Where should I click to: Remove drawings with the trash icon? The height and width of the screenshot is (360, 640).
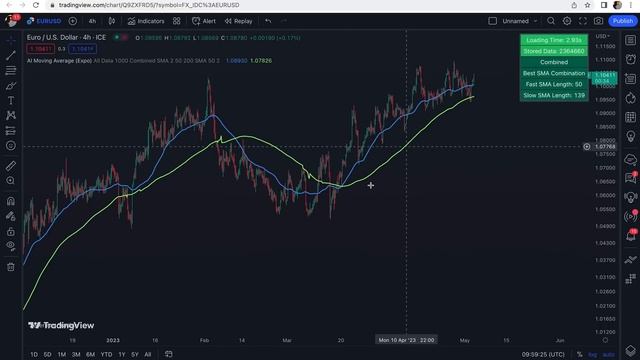[11, 267]
